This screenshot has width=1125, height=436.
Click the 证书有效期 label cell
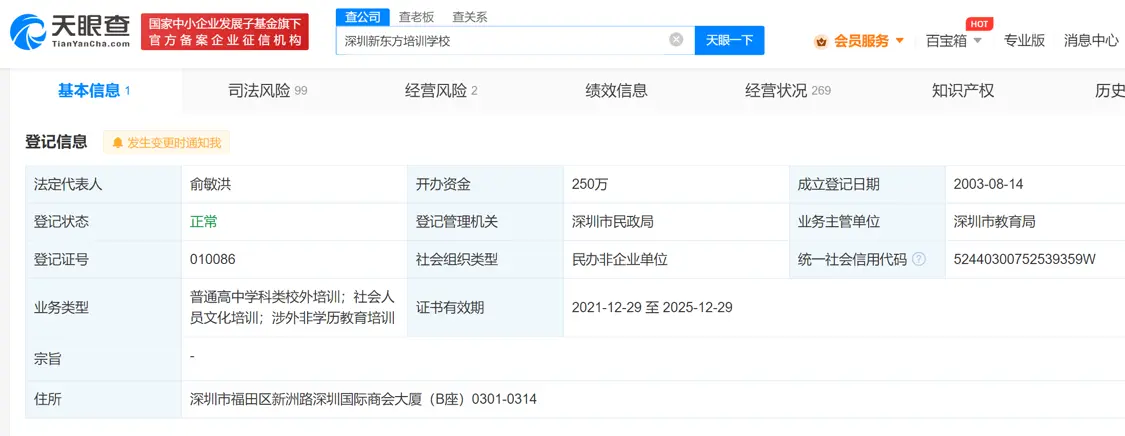(485, 308)
